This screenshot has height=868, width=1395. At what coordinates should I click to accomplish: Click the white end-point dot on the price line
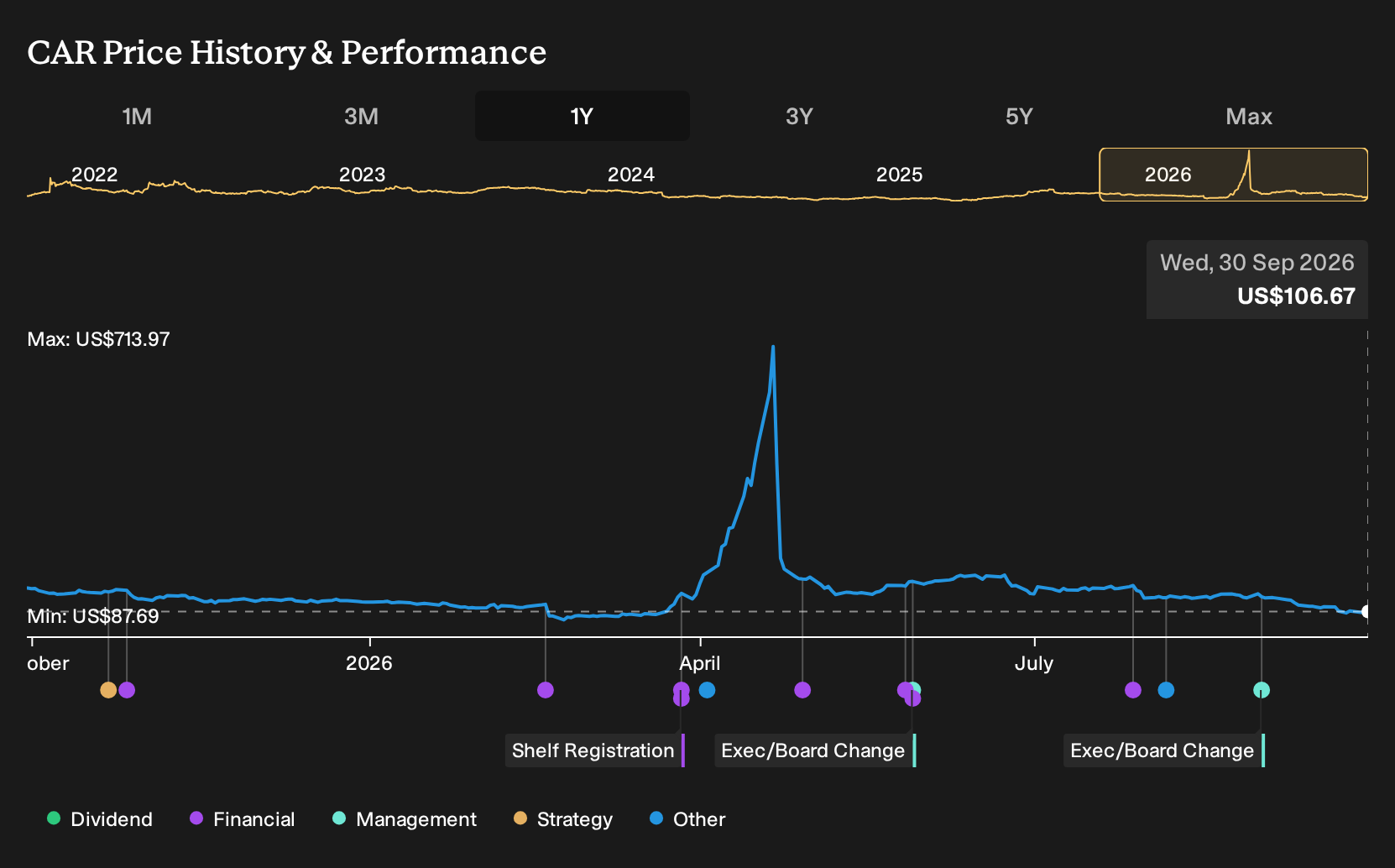coord(1367,611)
